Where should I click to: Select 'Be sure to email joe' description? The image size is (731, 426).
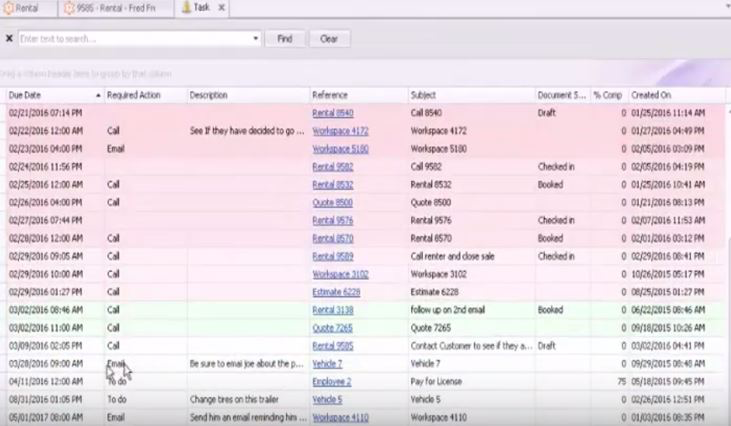[x=247, y=364]
